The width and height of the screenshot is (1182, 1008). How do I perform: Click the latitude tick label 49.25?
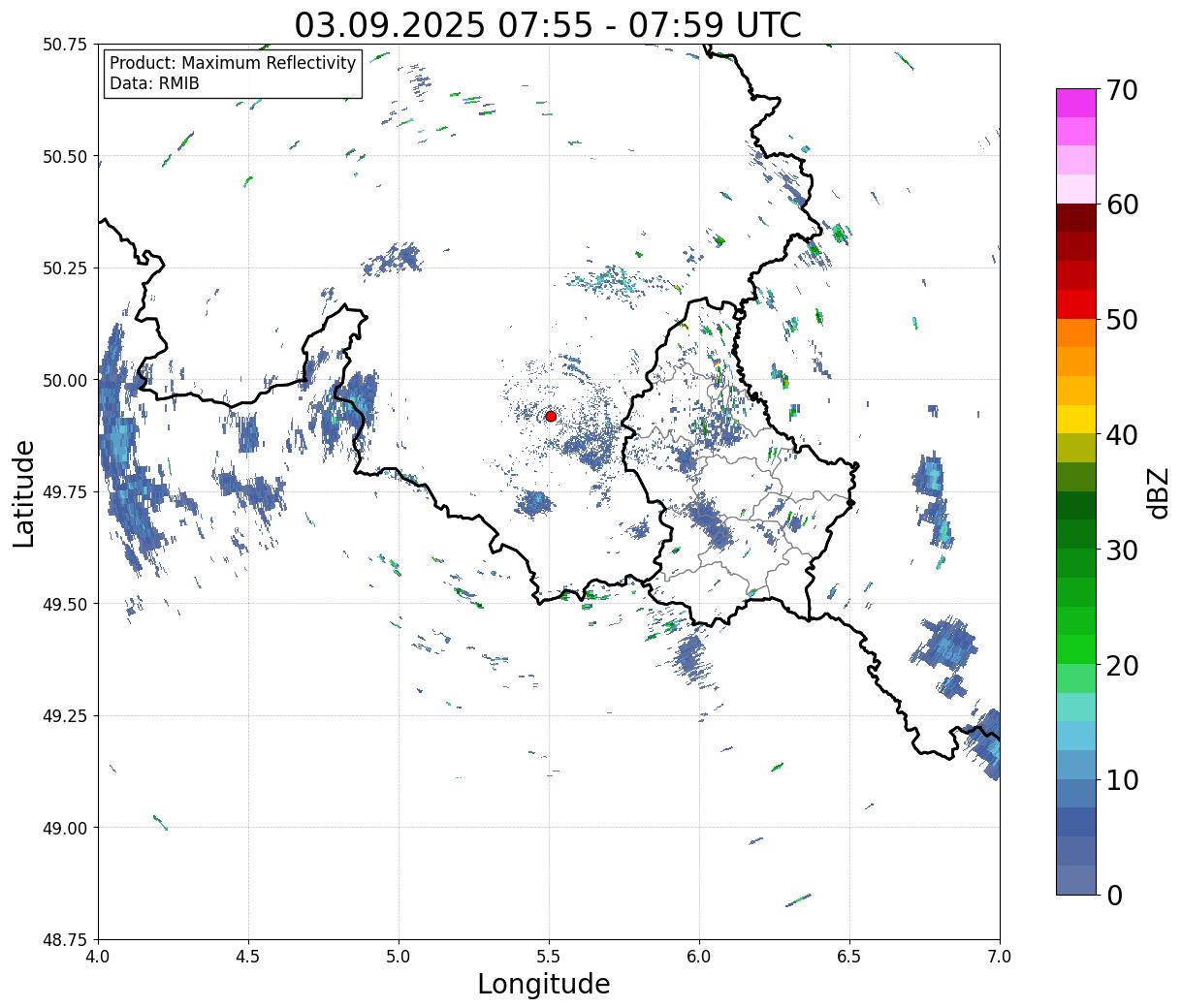(64, 715)
